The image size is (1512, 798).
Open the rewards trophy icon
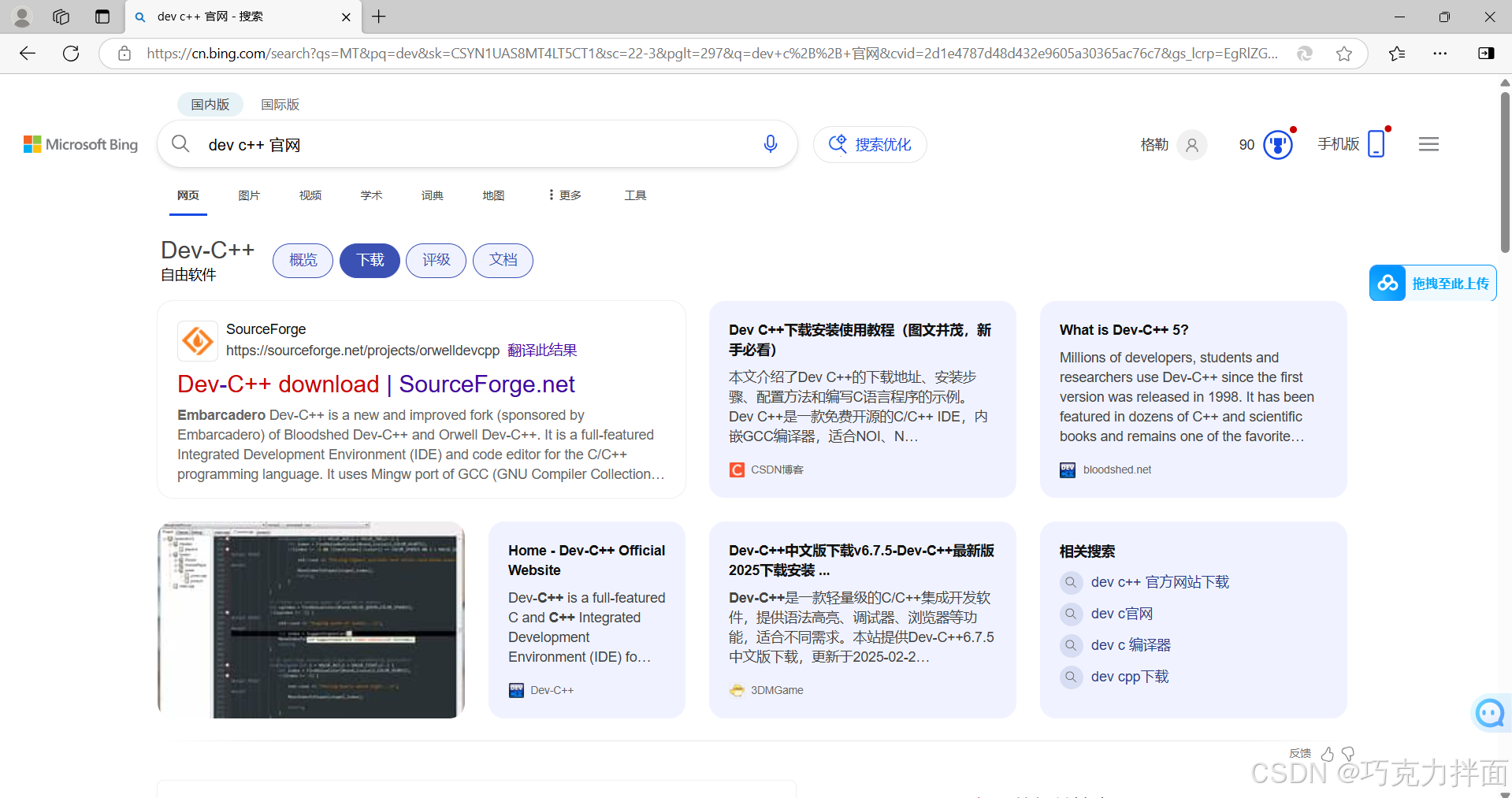(1278, 144)
